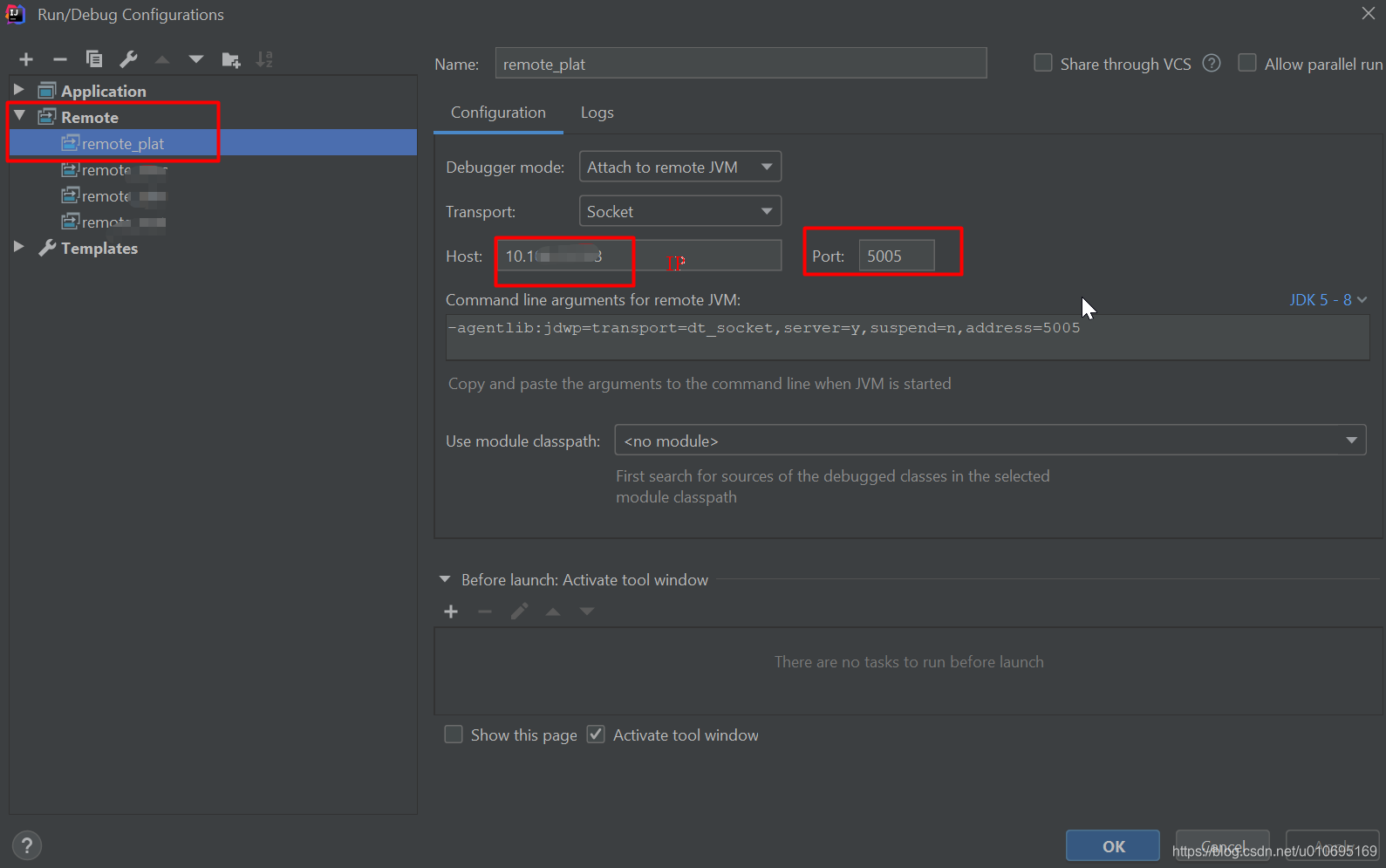Add a before launch task
The height and width of the screenshot is (868, 1386).
451,612
